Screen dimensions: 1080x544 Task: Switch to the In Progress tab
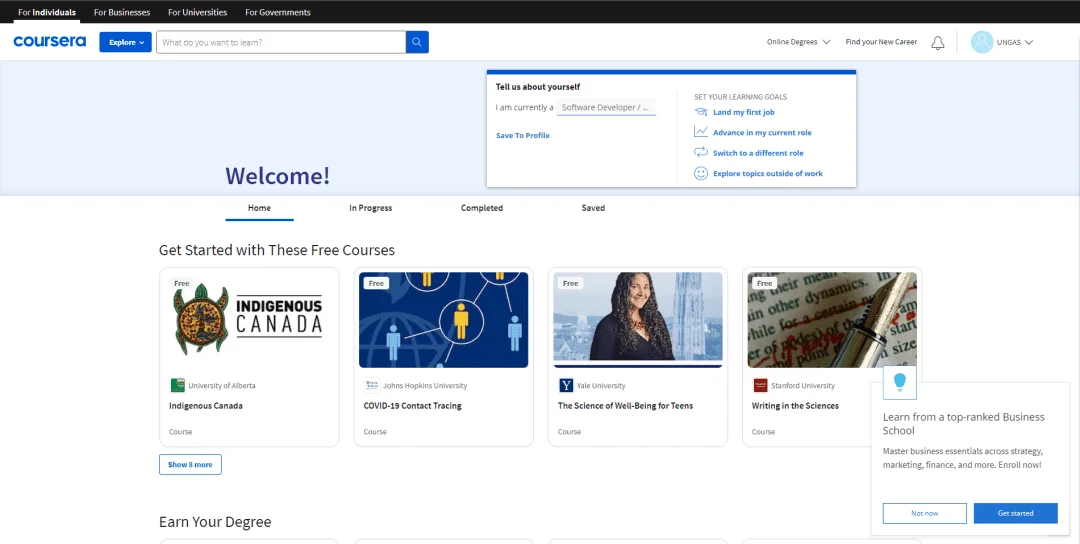[x=371, y=208]
